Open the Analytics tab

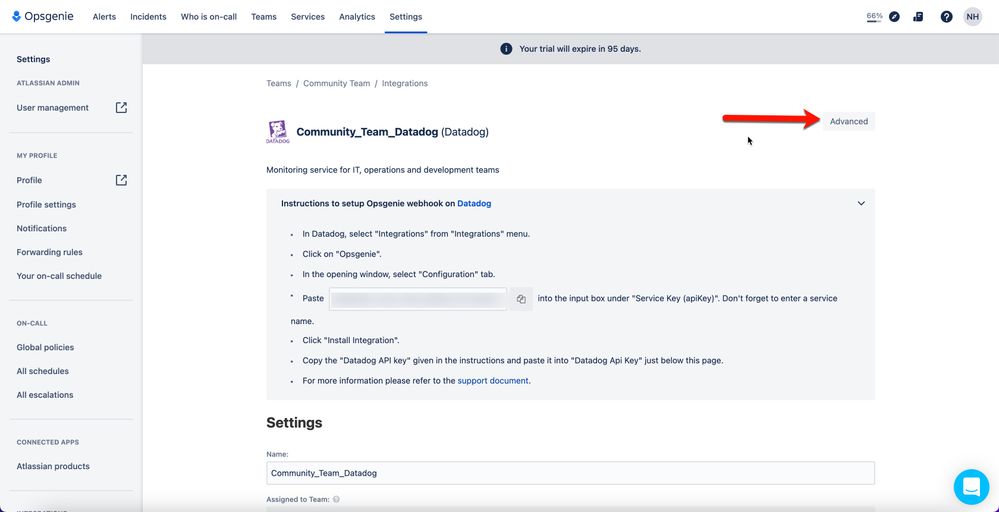click(x=357, y=17)
